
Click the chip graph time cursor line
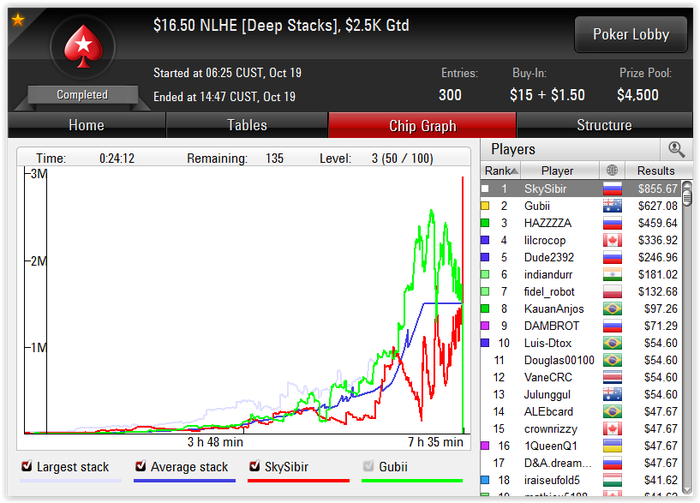46,299
